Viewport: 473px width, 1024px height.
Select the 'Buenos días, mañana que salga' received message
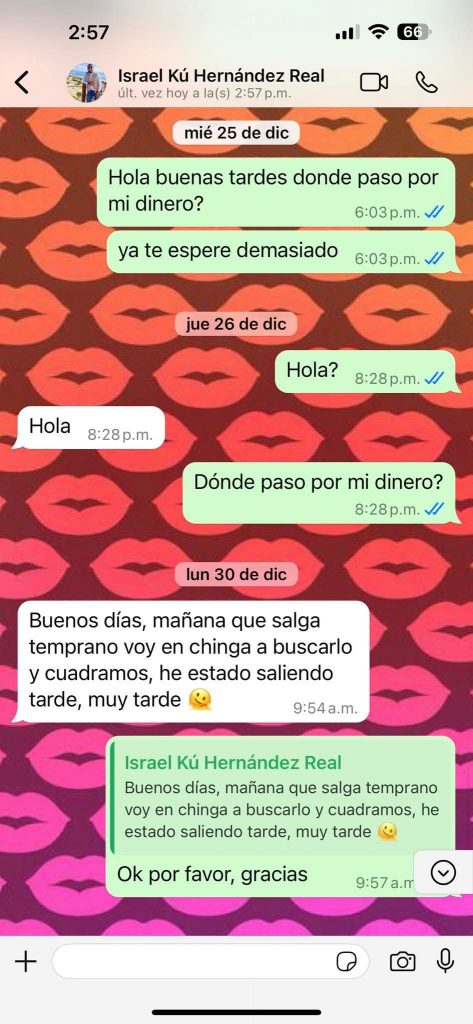click(191, 662)
